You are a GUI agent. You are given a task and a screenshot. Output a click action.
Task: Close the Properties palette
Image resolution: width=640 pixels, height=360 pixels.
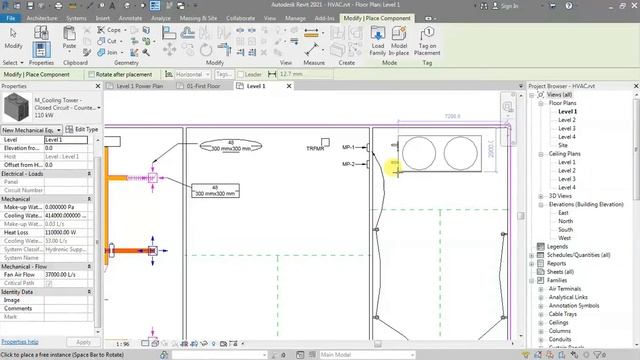coord(98,86)
